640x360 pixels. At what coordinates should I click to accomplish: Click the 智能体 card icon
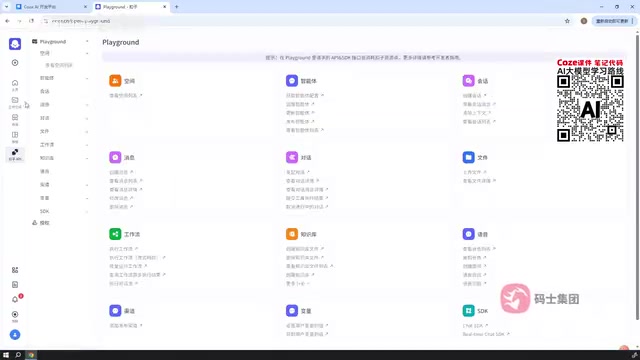click(292, 81)
